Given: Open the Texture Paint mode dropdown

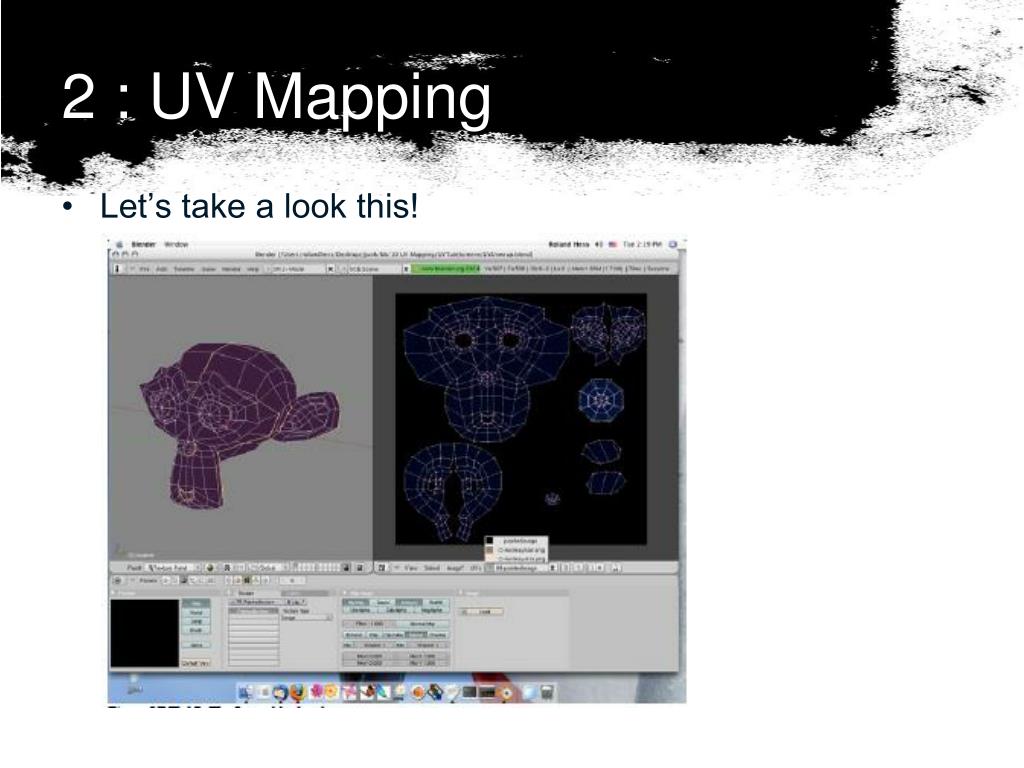Looking at the screenshot, I should point(172,568).
